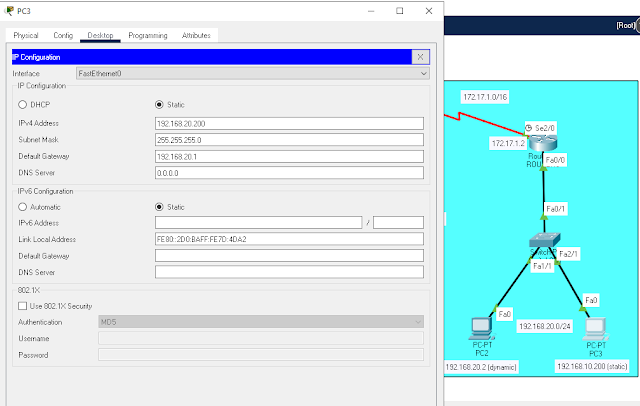640x406 pixels.
Task: Click the Fa1/1 switch port label
Action: [542, 266]
